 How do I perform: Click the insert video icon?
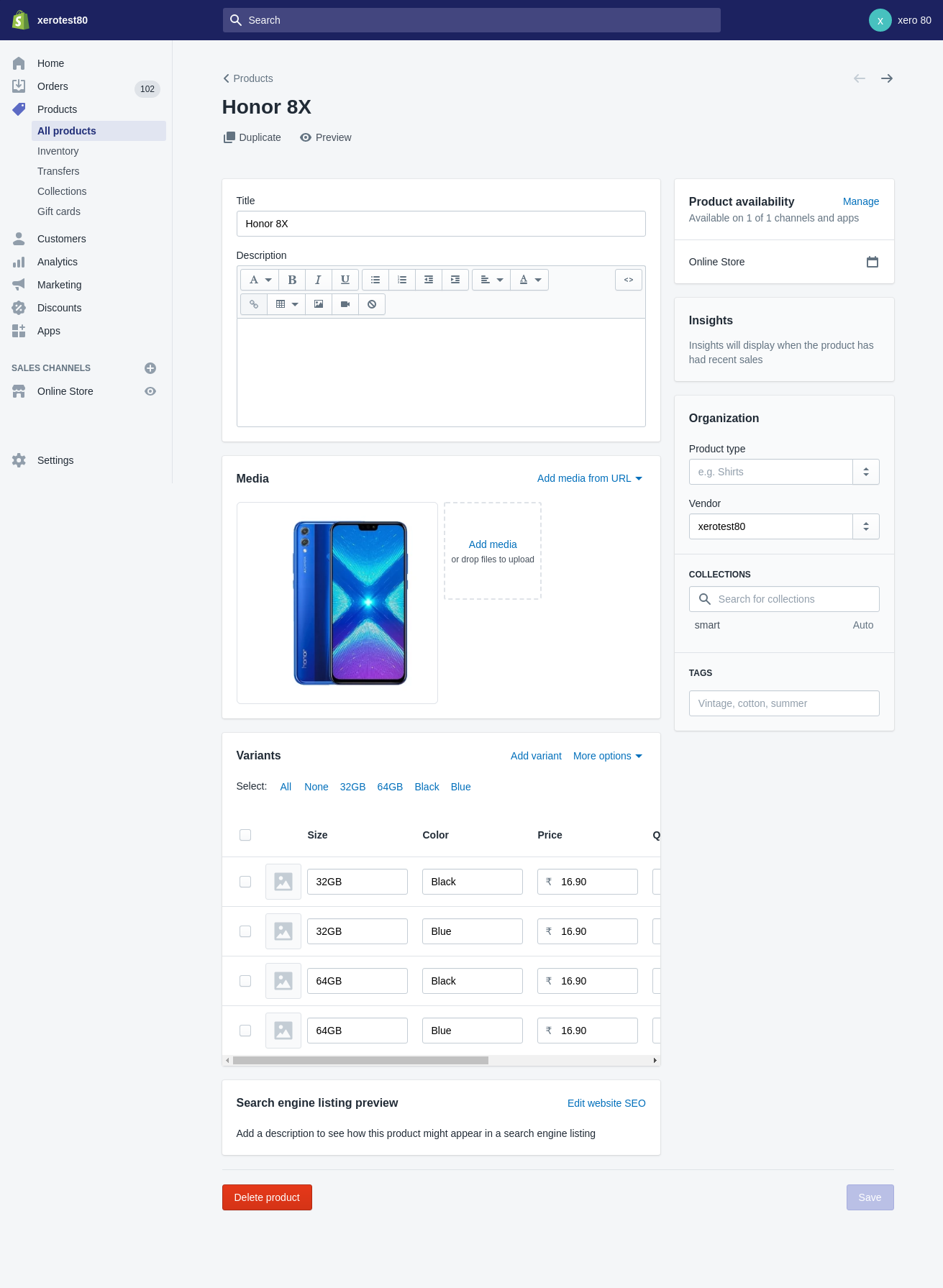click(345, 304)
